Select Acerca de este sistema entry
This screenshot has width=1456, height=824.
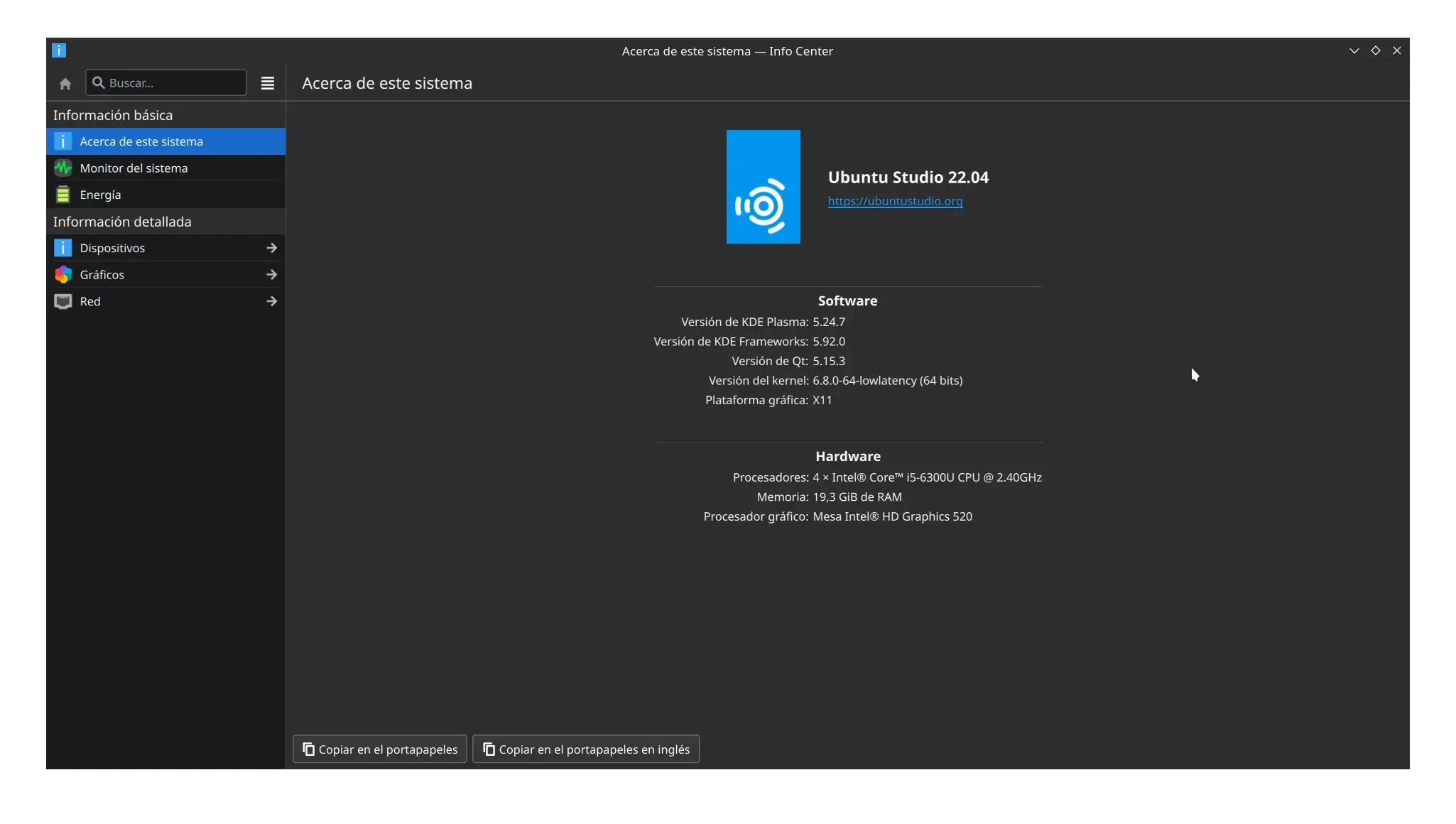(141, 141)
